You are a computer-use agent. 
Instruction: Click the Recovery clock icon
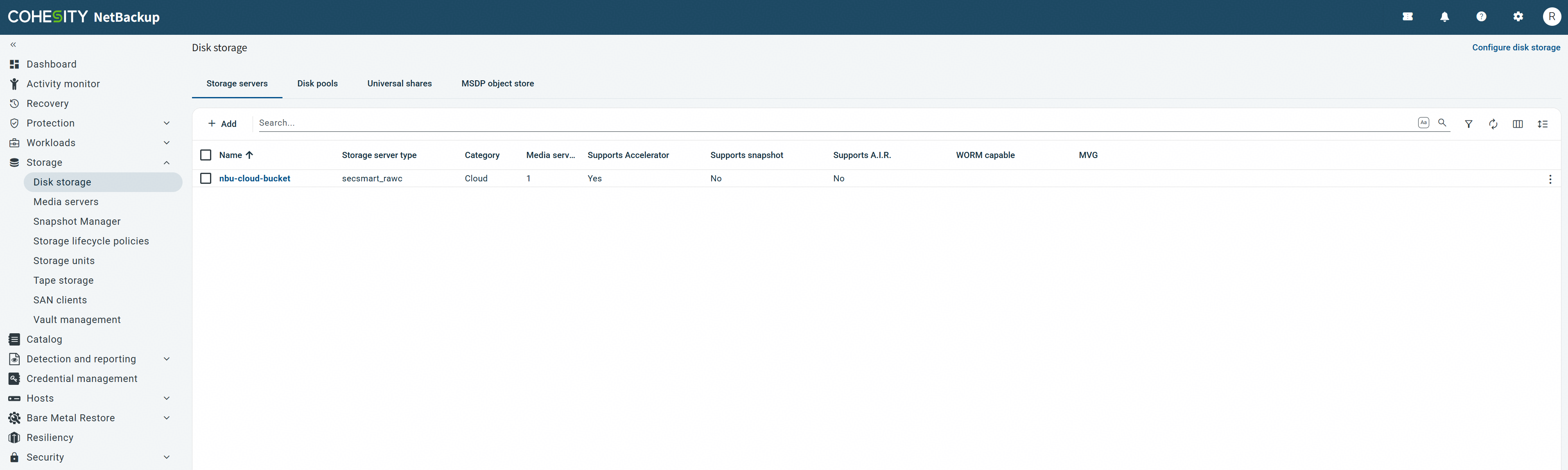[x=14, y=104]
